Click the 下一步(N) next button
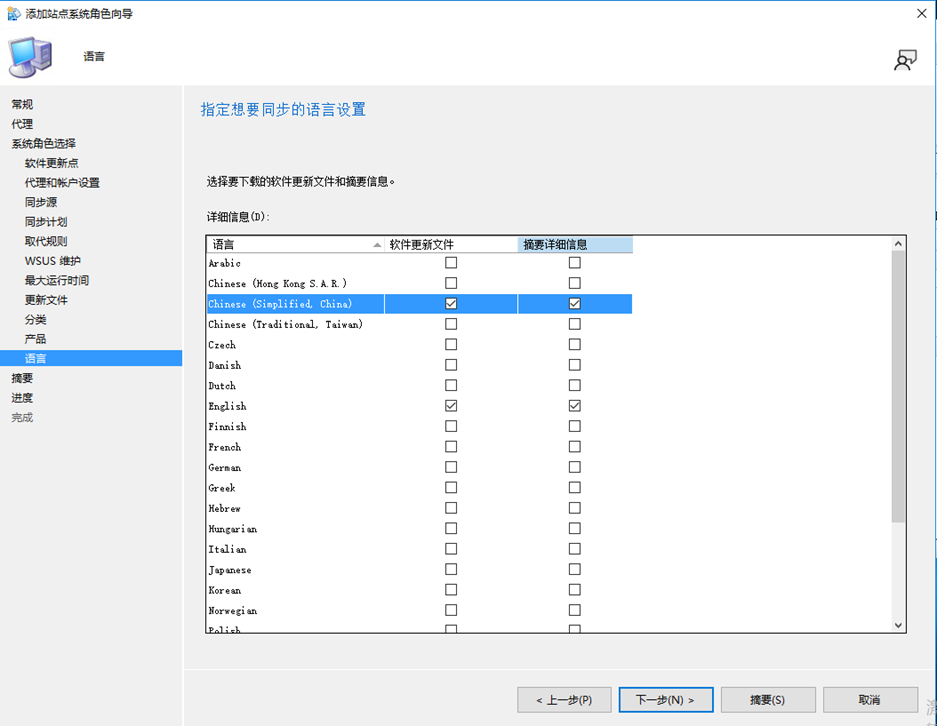This screenshot has height=726, width=937. tap(666, 700)
